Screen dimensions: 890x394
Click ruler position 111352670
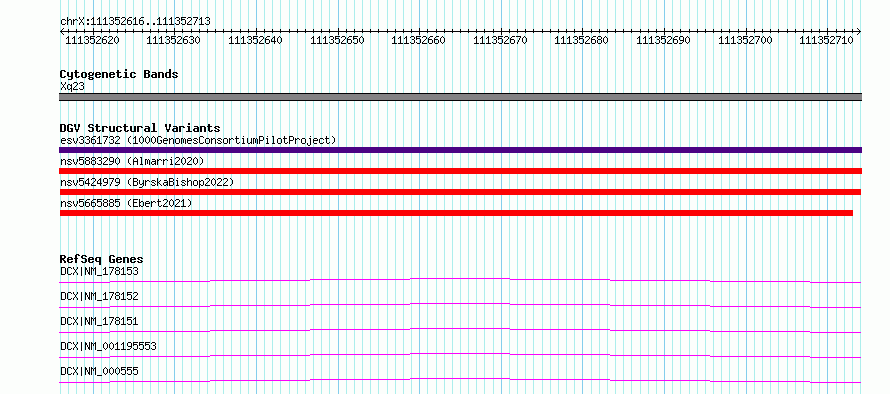click(x=500, y=40)
